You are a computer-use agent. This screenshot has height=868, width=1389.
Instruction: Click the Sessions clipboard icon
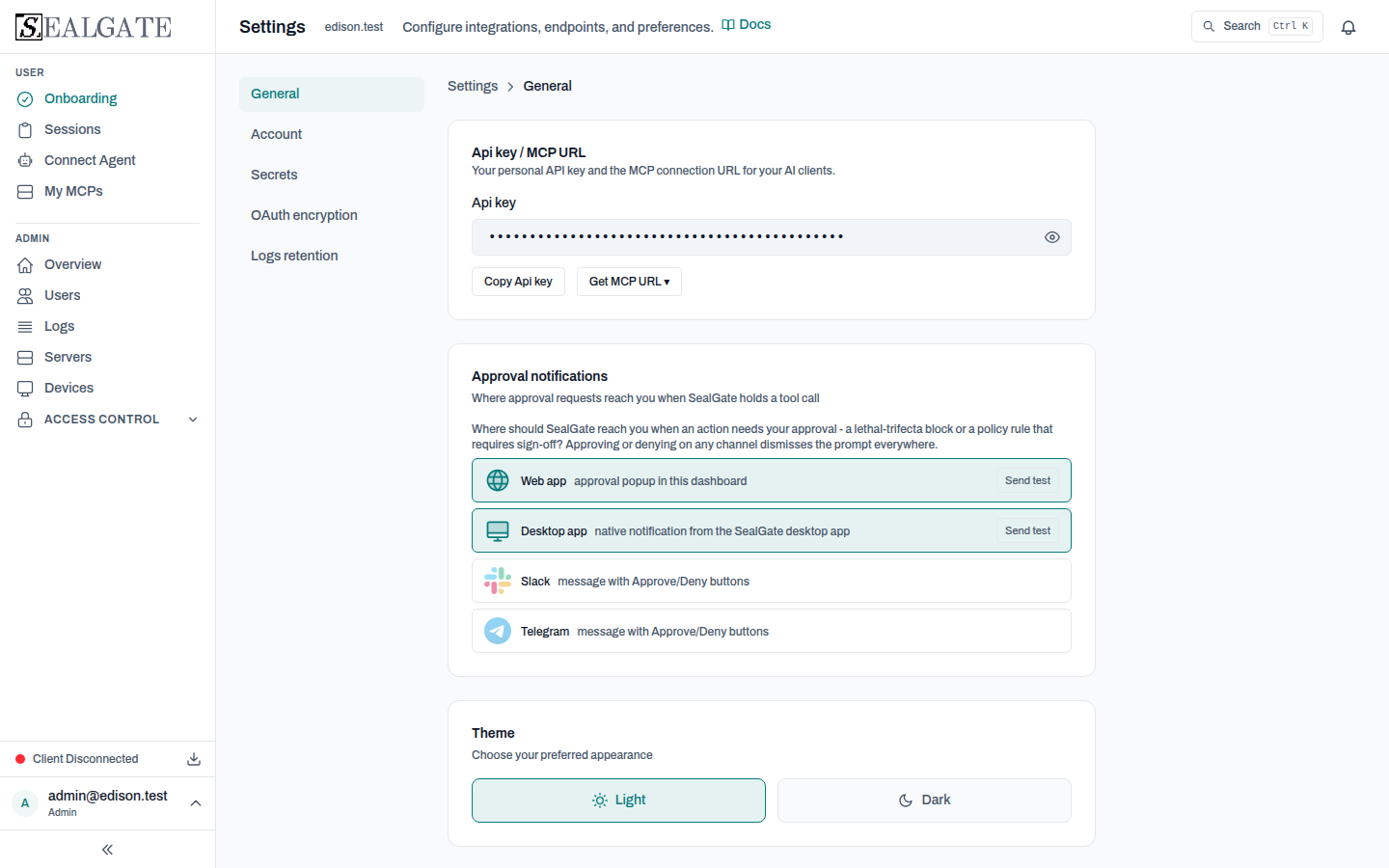pyautogui.click(x=25, y=129)
